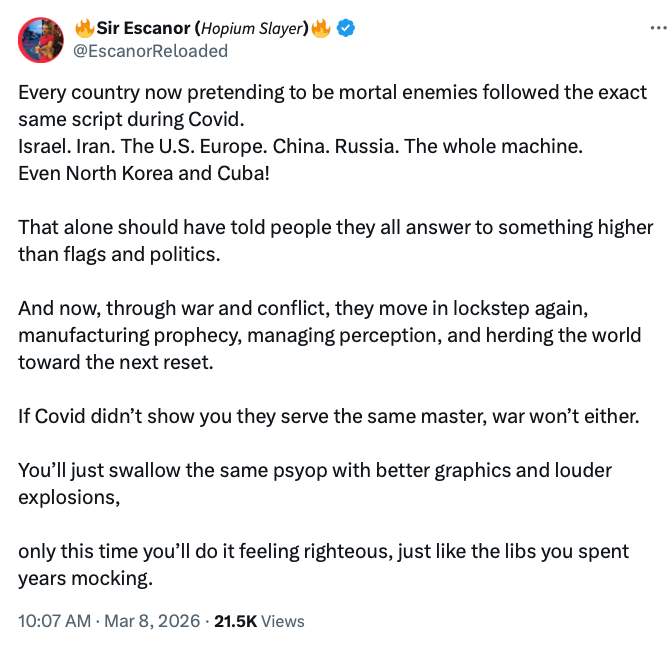Open the 10:07 AM tweet timestamp

pos(55,621)
